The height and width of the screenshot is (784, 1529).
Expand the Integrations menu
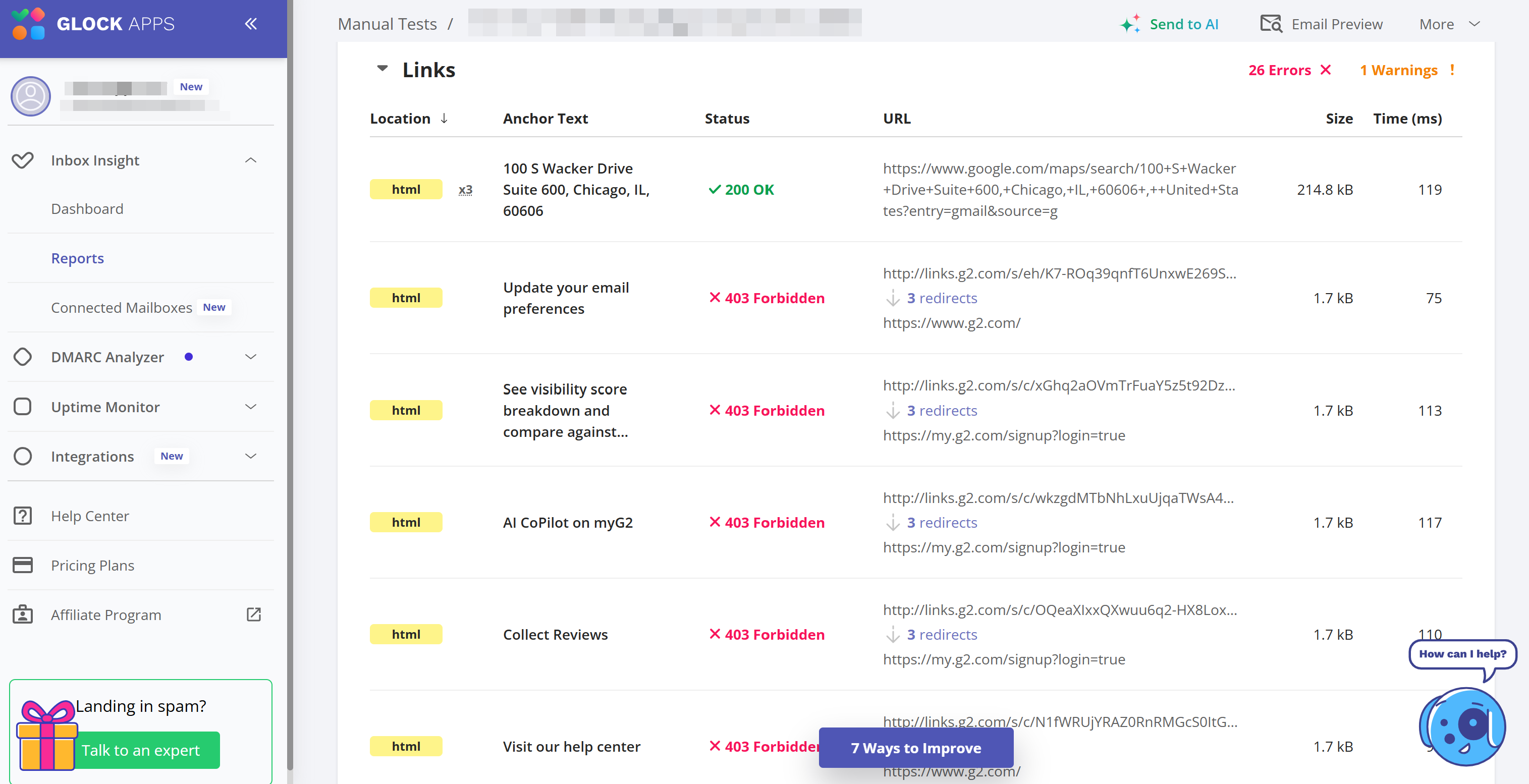[x=250, y=456]
